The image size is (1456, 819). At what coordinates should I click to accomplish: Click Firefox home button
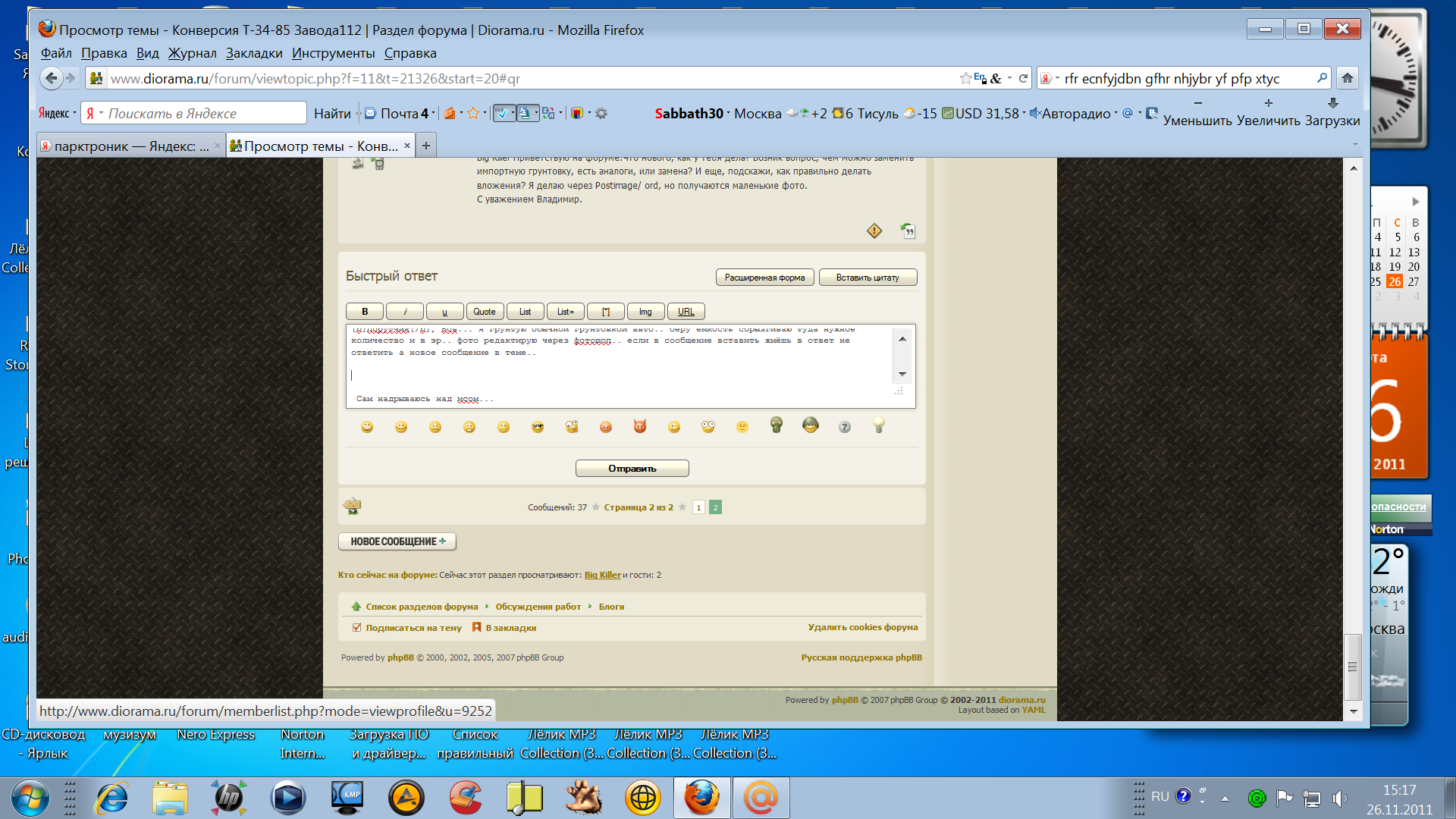click(x=1347, y=78)
